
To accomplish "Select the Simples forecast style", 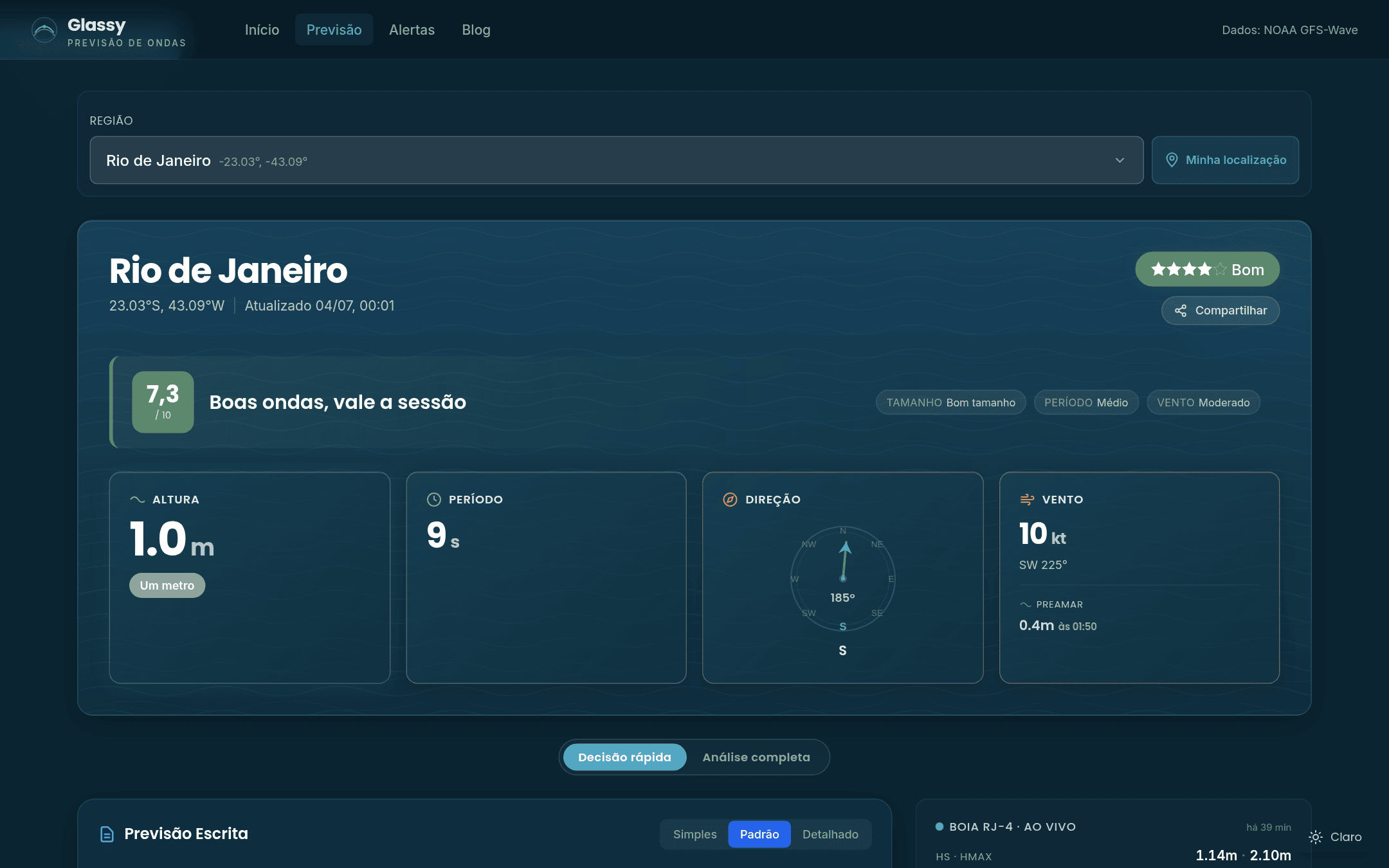I will pyautogui.click(x=694, y=835).
